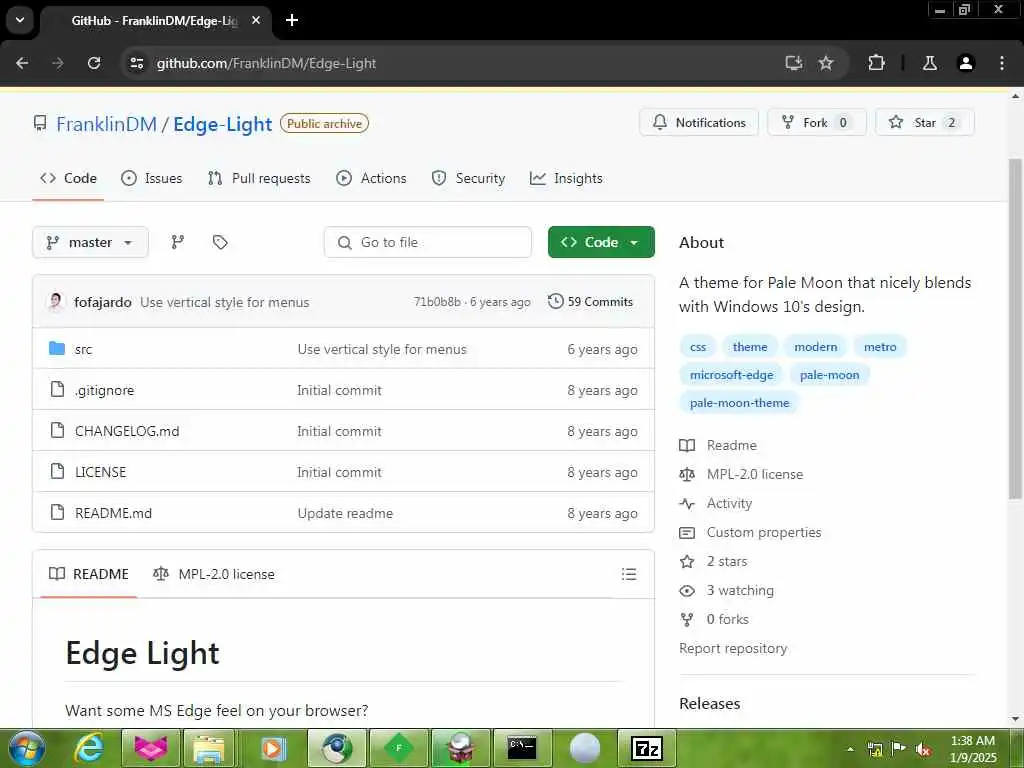1024x768 pixels.
Task: View tags via the tag icon
Action: (220, 242)
